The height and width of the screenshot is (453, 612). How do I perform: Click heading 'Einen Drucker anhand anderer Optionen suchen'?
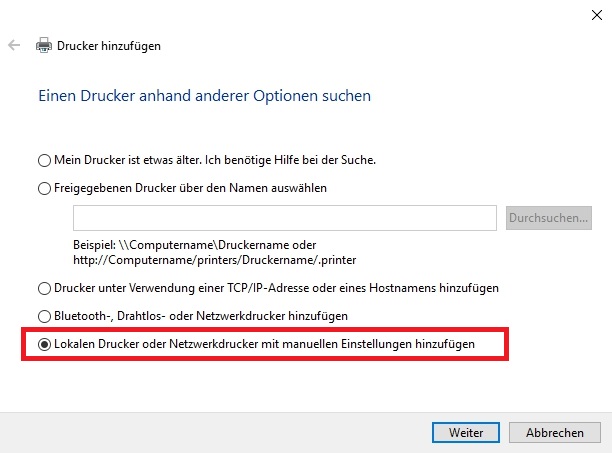(x=205, y=96)
